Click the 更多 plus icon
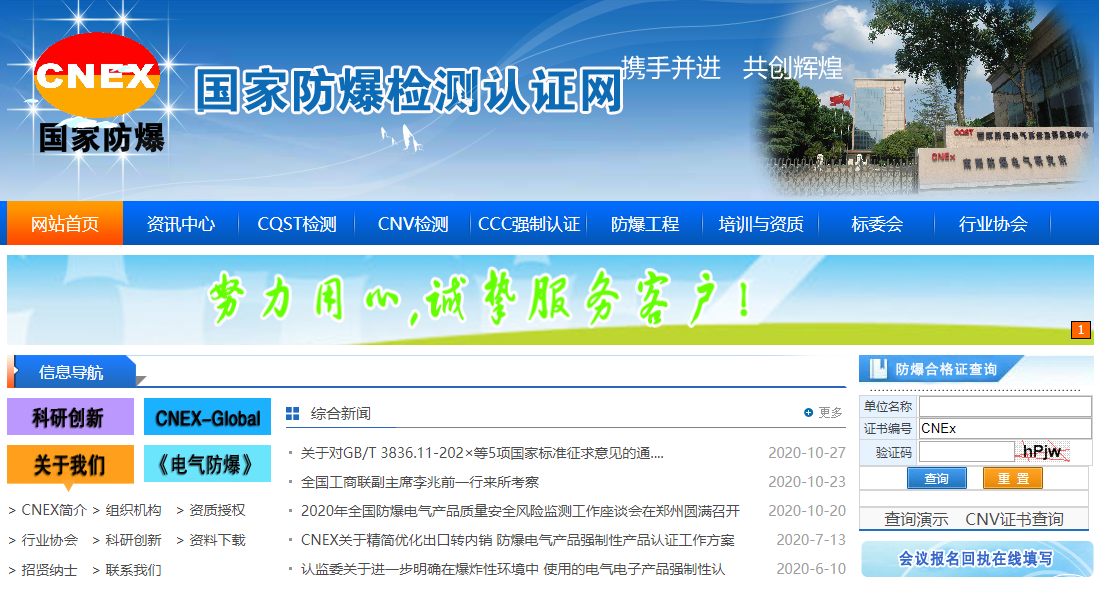Image resolution: width=1099 pixels, height=589 pixels. [808, 412]
